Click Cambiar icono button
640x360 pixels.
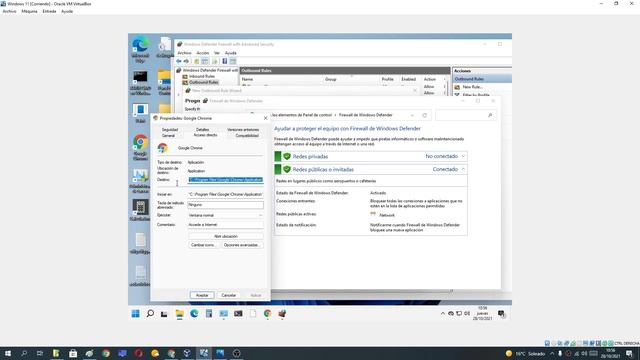203,245
